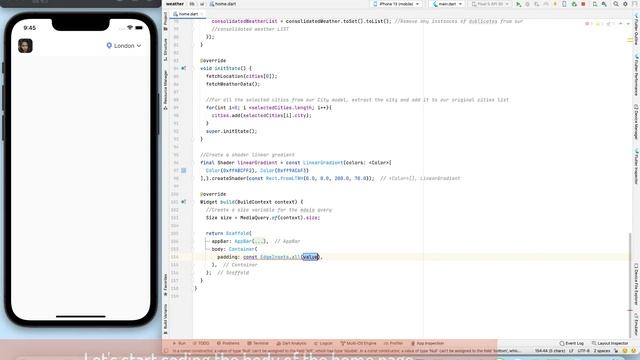The height and width of the screenshot is (360, 640).
Task: Click the 'super.initState();' code line
Action: tap(231, 131)
